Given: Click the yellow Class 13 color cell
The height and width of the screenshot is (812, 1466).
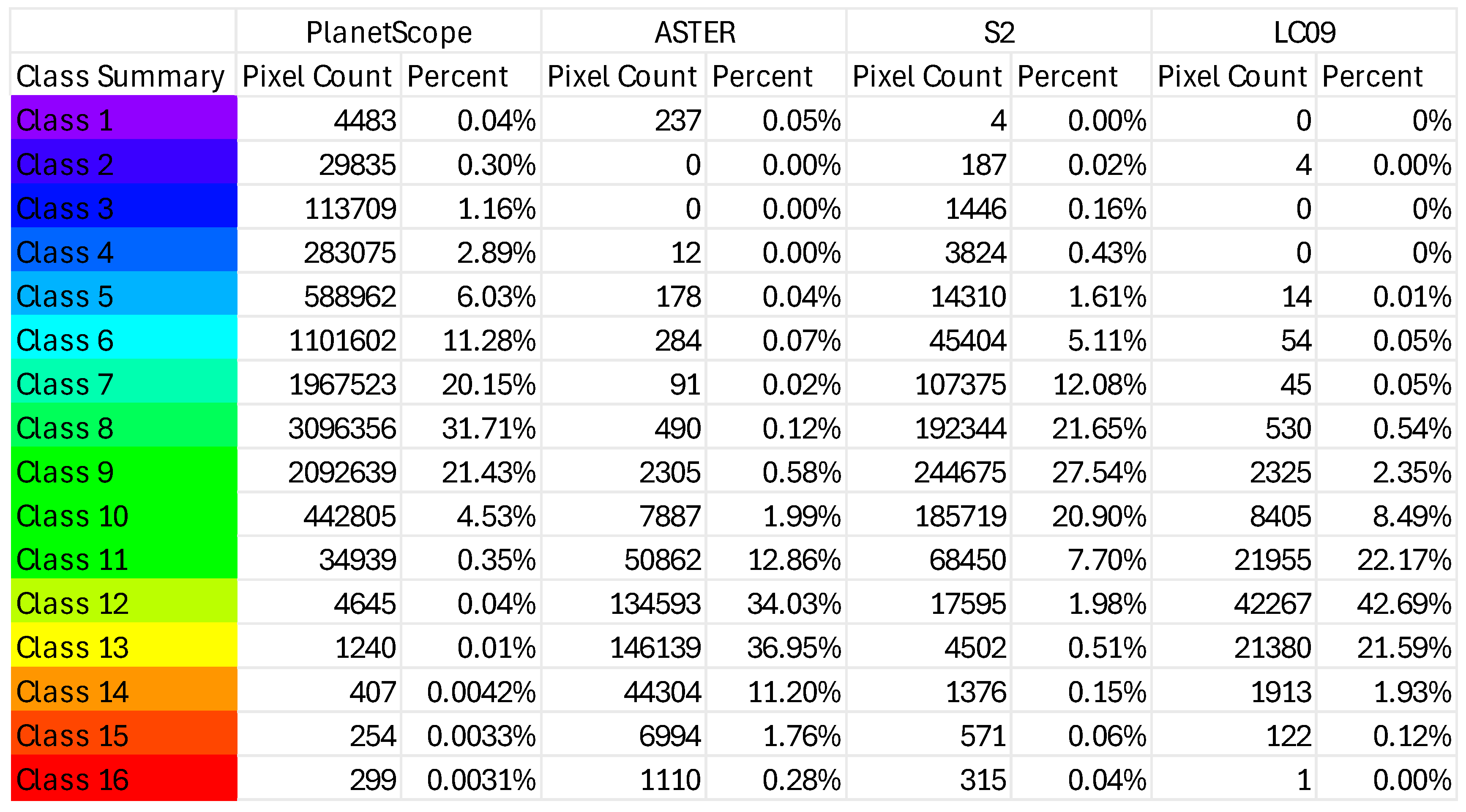Looking at the screenshot, I should point(123,647).
